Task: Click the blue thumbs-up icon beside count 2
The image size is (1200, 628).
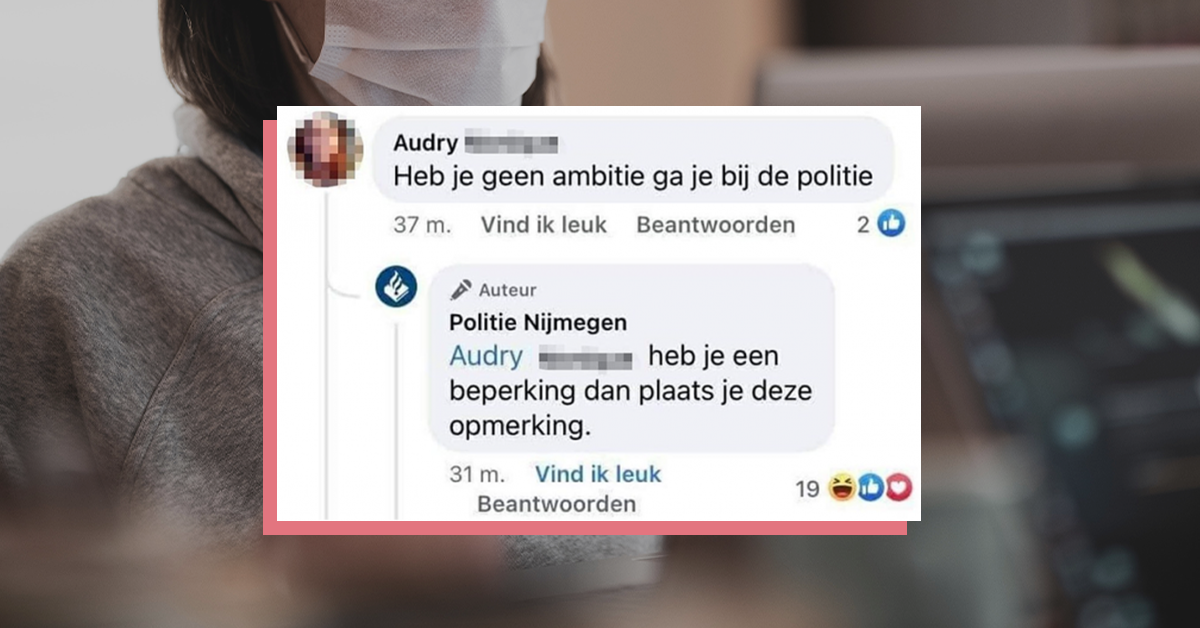Action: pos(891,224)
